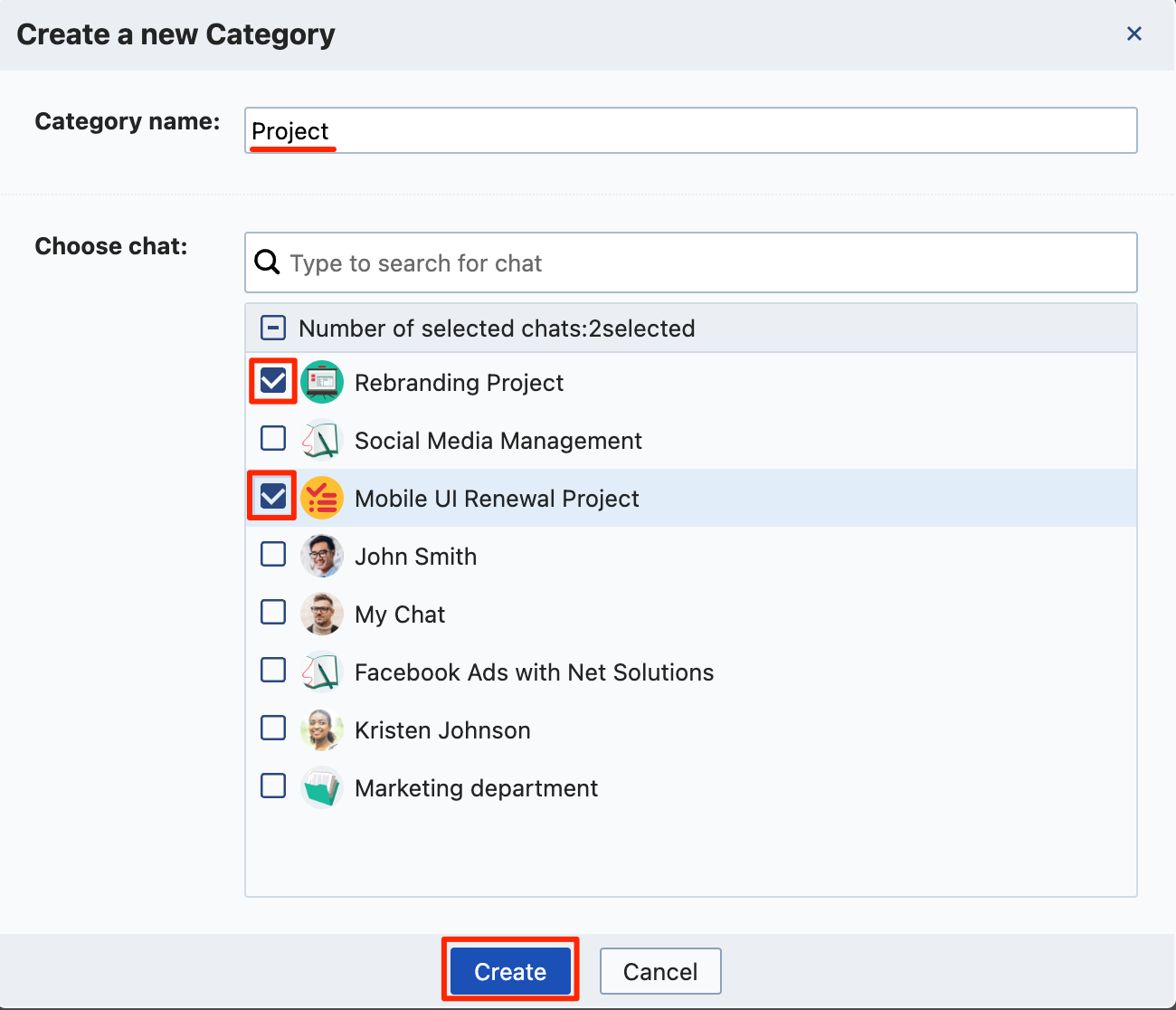Select Kristen Johnson's profile photo
This screenshot has width=1176, height=1010.
pyautogui.click(x=322, y=729)
